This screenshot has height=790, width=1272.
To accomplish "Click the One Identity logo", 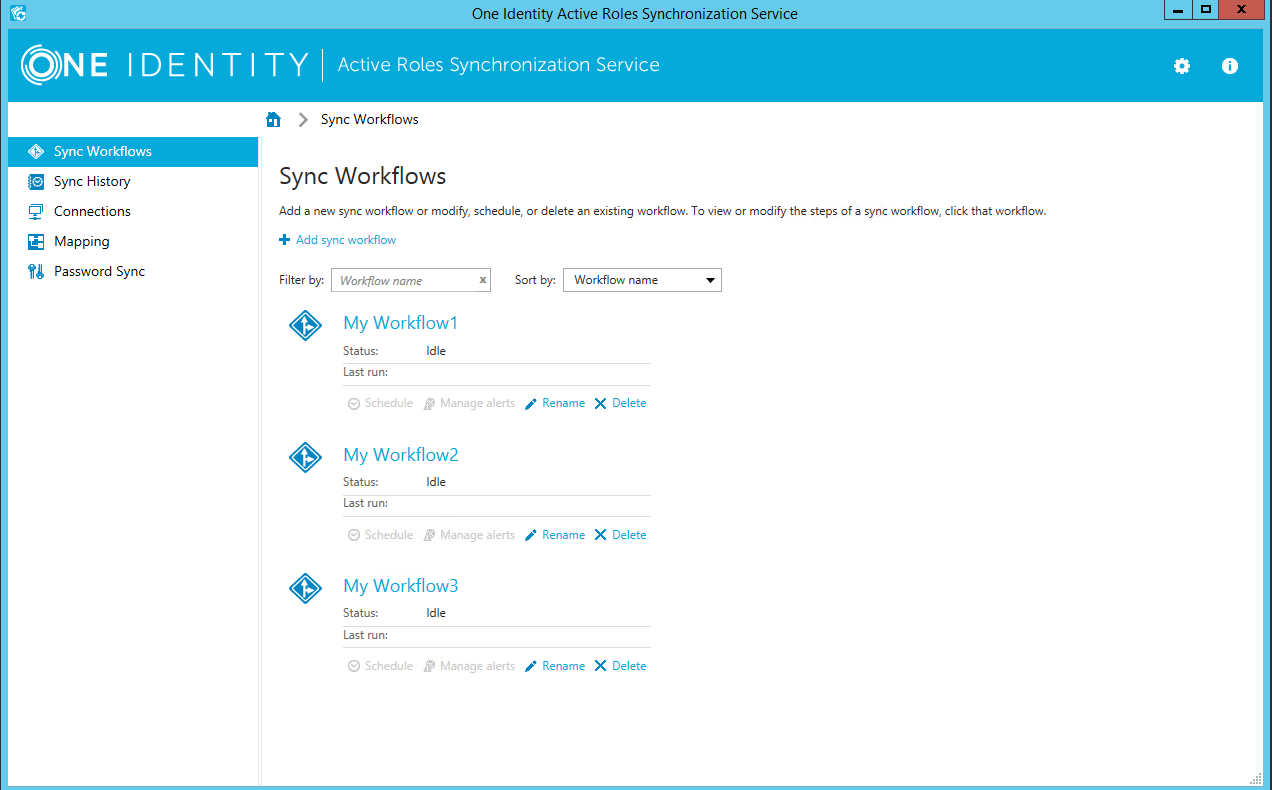I will (165, 65).
